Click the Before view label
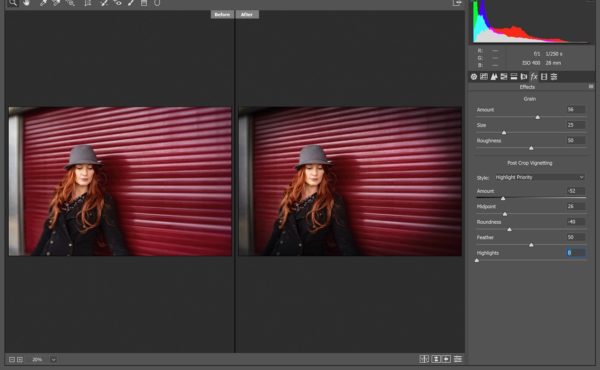The image size is (600, 370). [222, 15]
